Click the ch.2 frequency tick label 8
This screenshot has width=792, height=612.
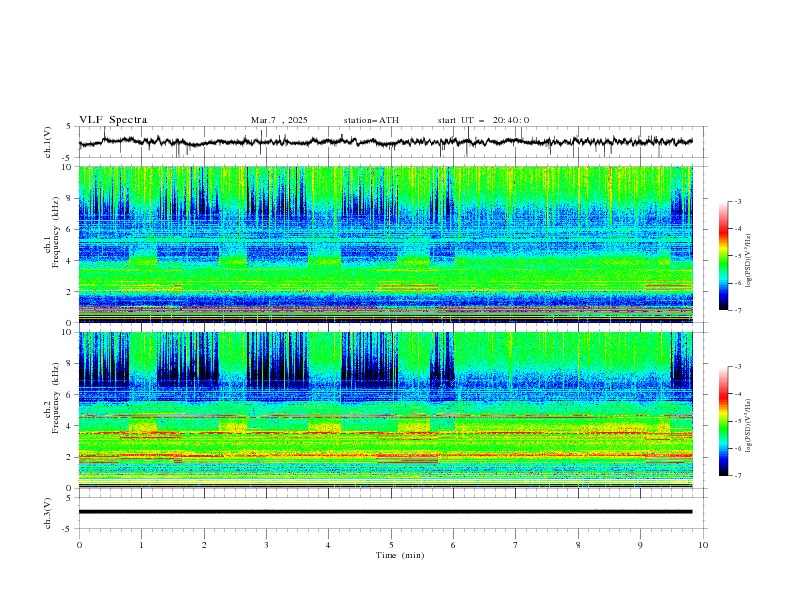71,364
